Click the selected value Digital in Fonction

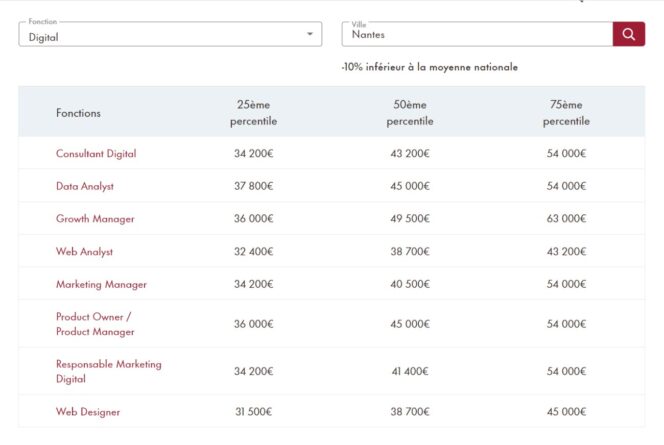pos(45,37)
